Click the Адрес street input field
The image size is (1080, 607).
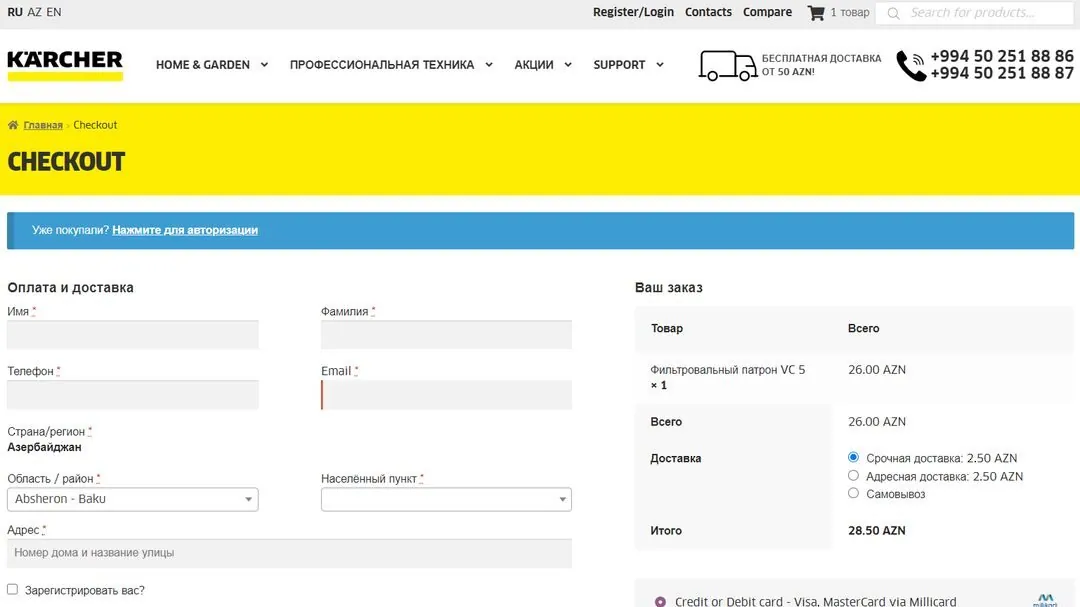(x=289, y=553)
